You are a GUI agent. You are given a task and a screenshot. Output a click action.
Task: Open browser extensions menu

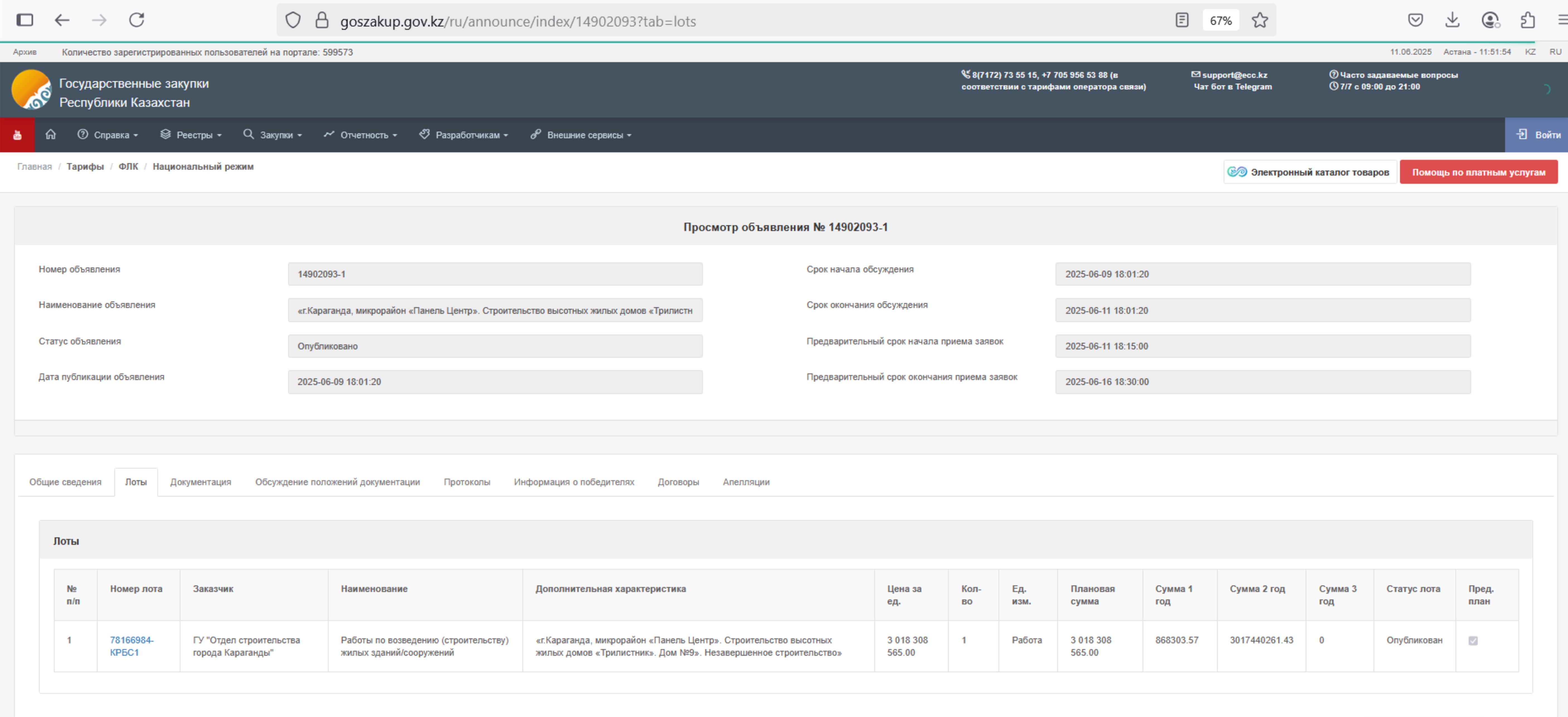pyautogui.click(x=1527, y=20)
